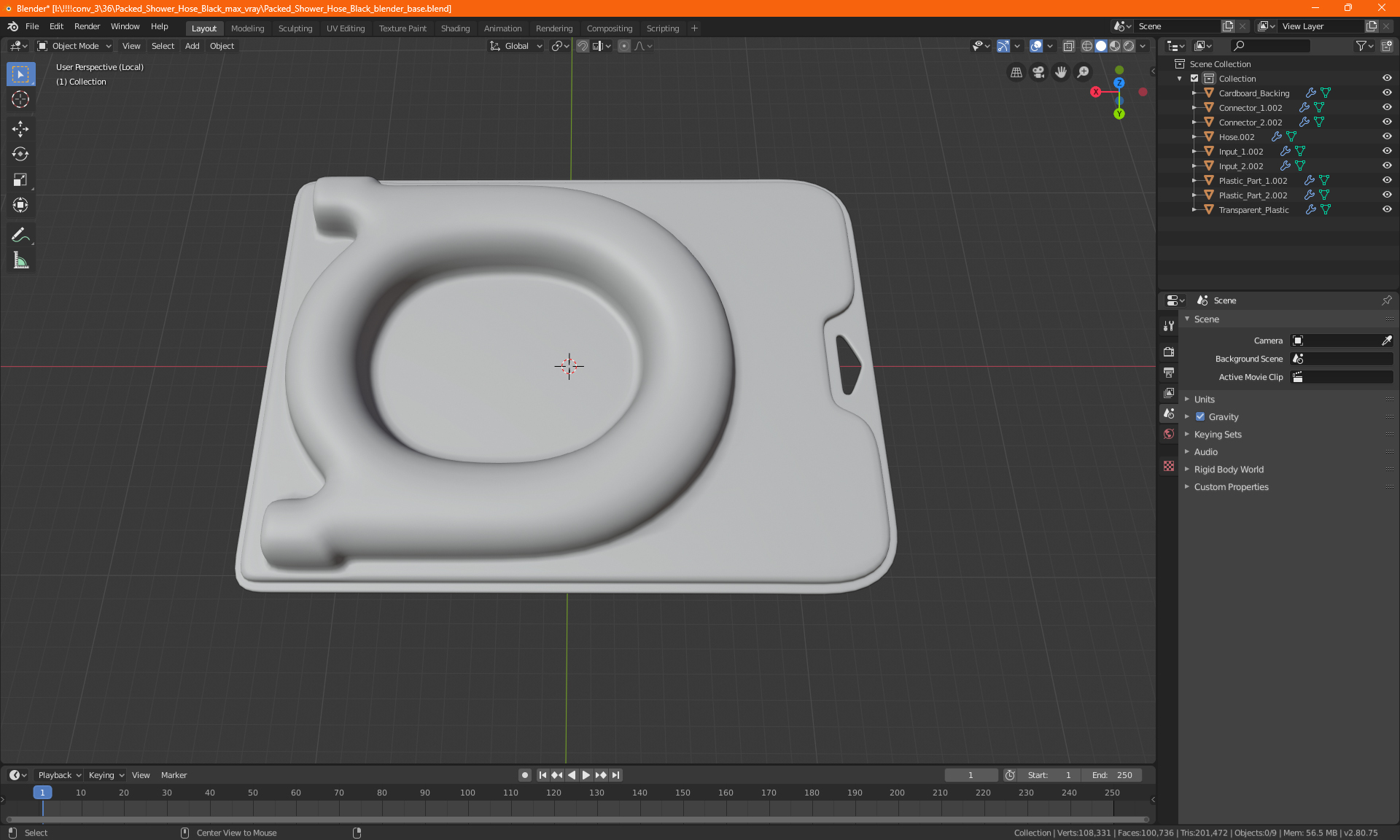Viewport: 1400px width, 840px height.
Task: Open the View Layer properties tab
Action: pos(1169,393)
